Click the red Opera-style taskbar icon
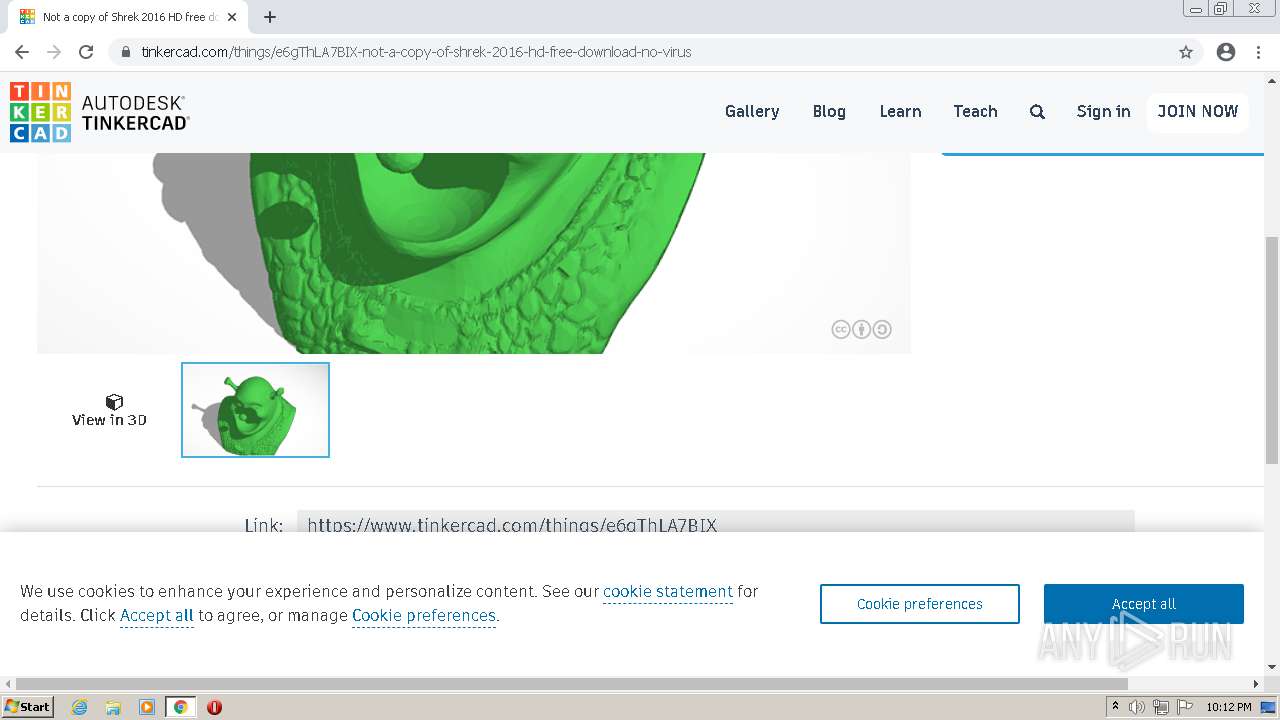Image resolution: width=1280 pixels, height=720 pixels. tap(214, 707)
